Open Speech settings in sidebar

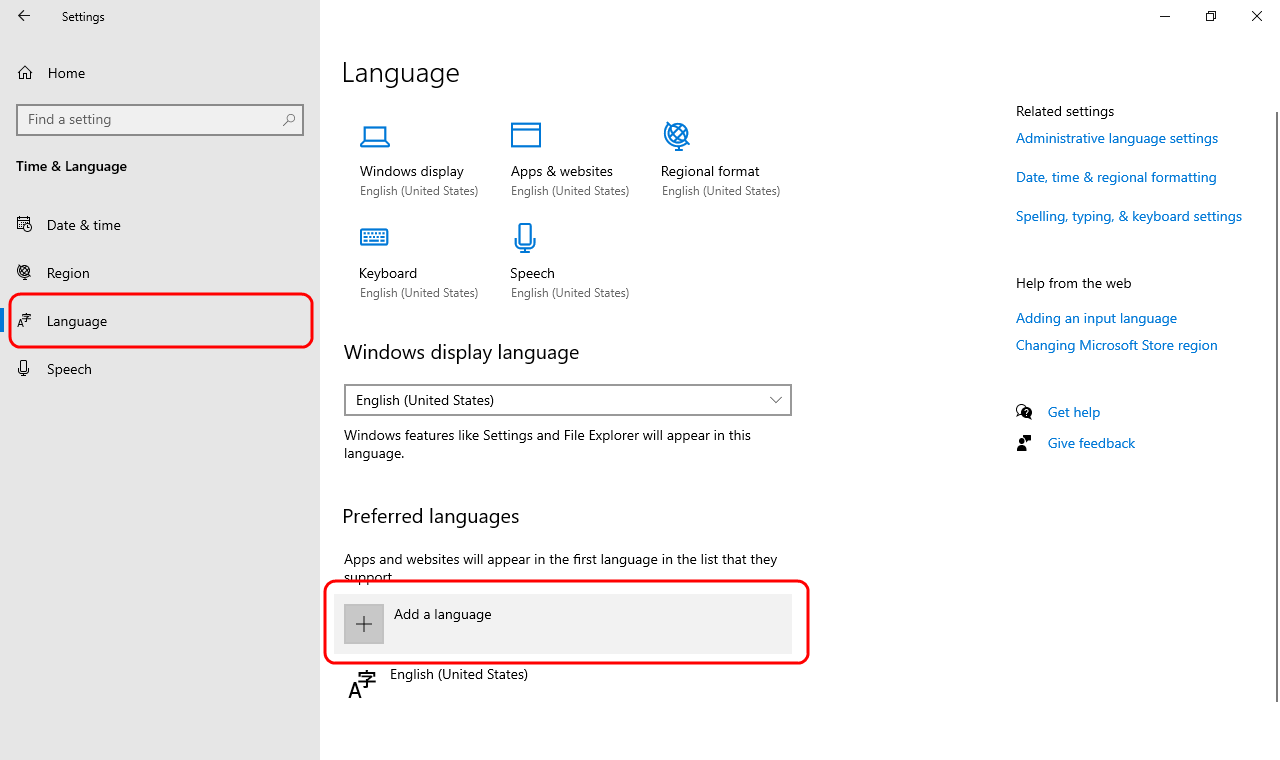160,369
